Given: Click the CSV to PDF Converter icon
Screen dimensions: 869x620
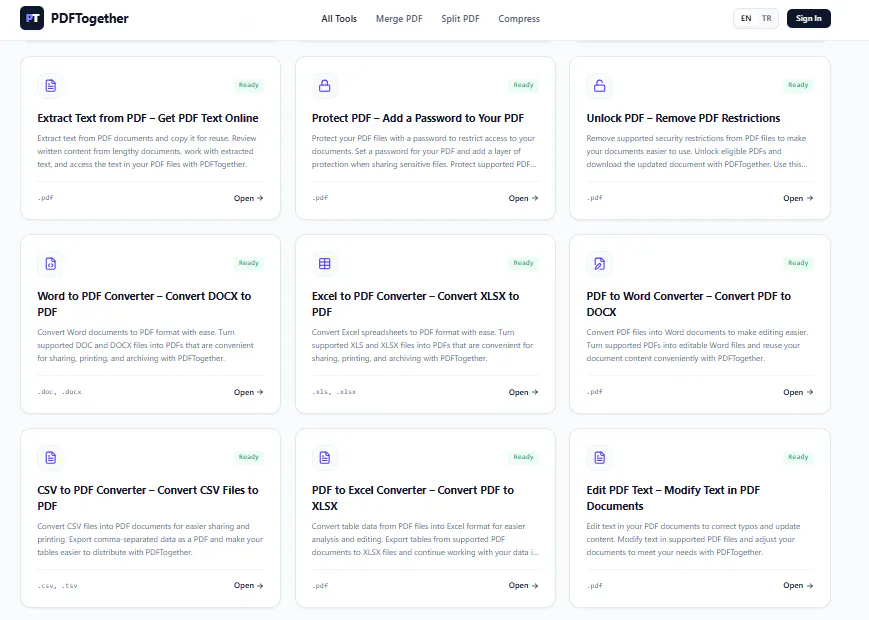Looking at the screenshot, I should (x=50, y=458).
